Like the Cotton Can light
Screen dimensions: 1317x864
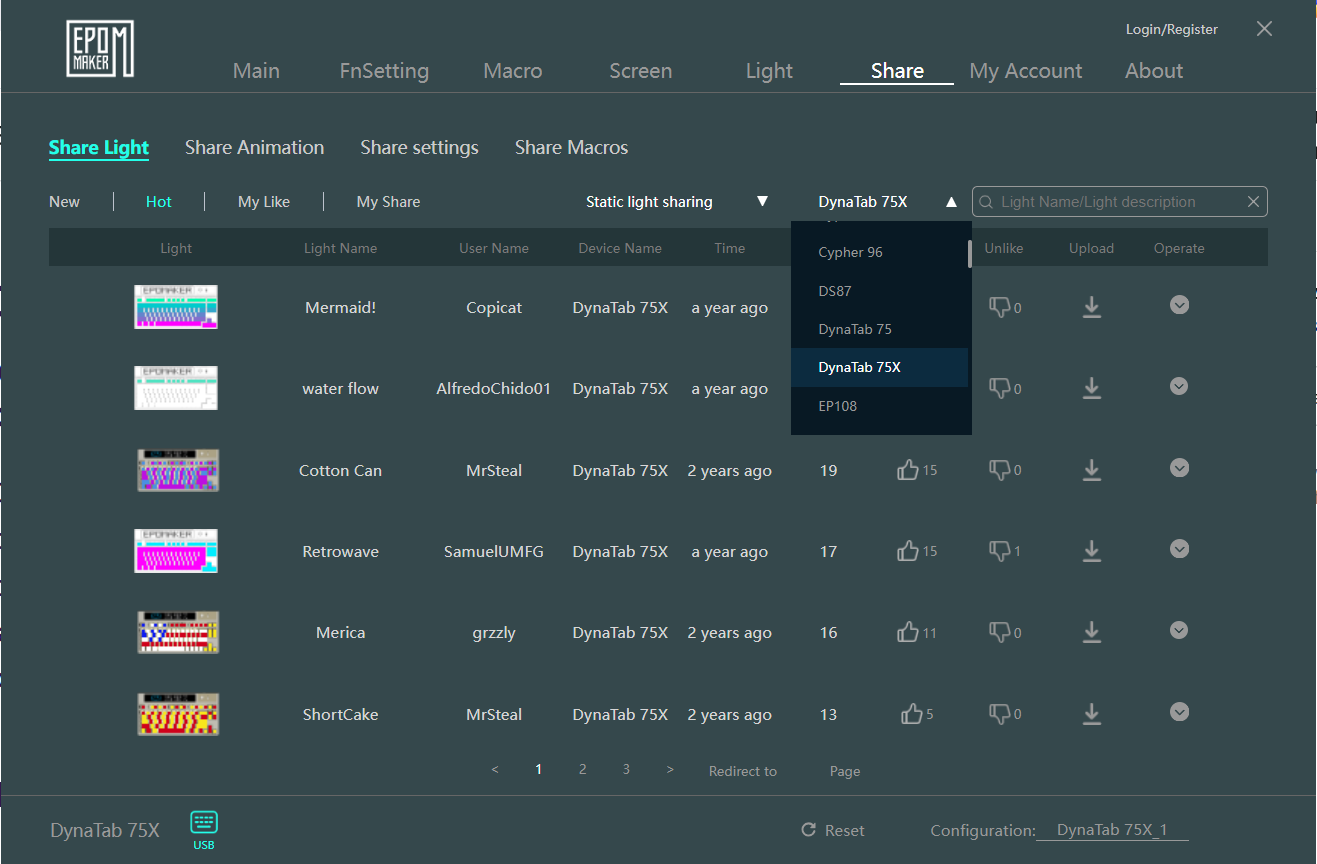pos(908,470)
